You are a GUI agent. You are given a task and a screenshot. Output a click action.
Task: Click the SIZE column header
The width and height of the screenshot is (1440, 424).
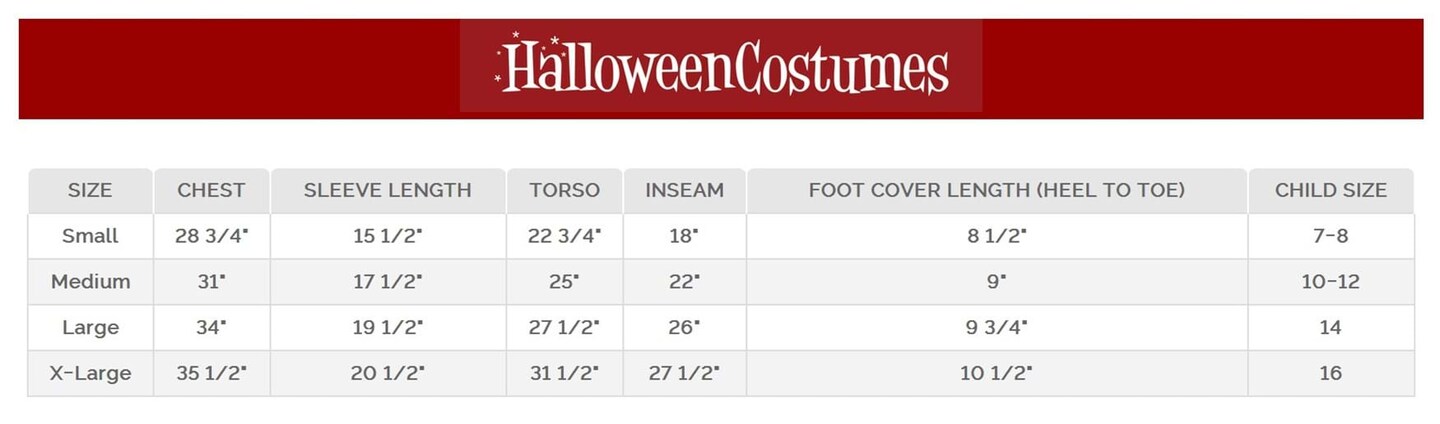(90, 190)
